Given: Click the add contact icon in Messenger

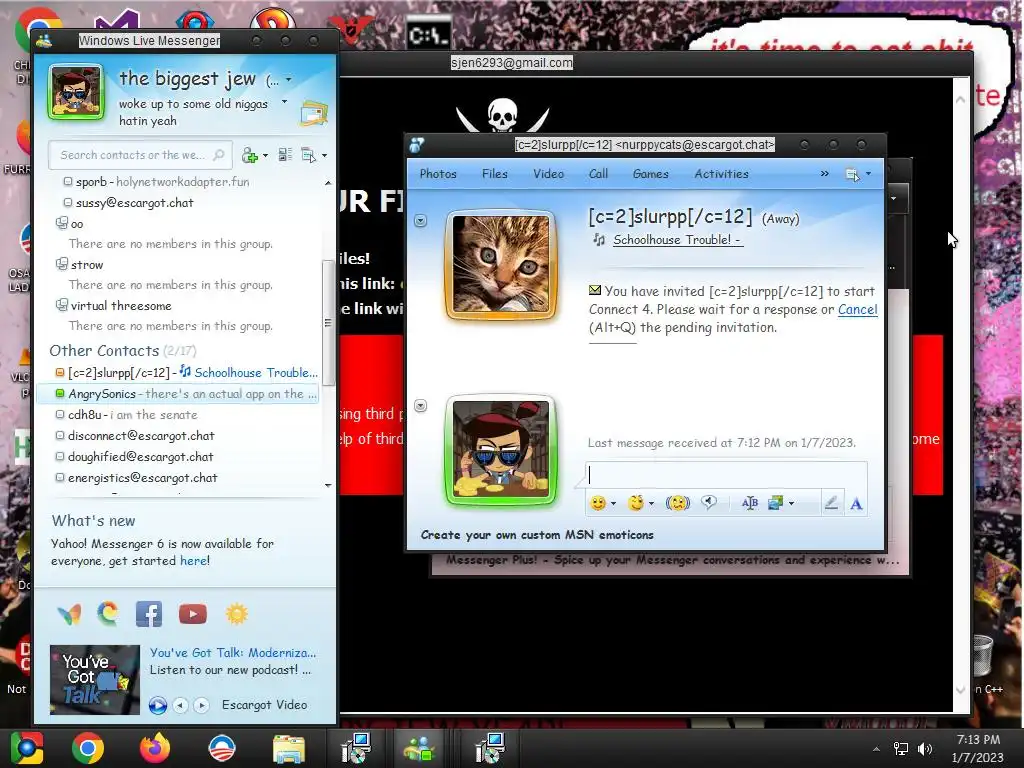Looking at the screenshot, I should (249, 155).
